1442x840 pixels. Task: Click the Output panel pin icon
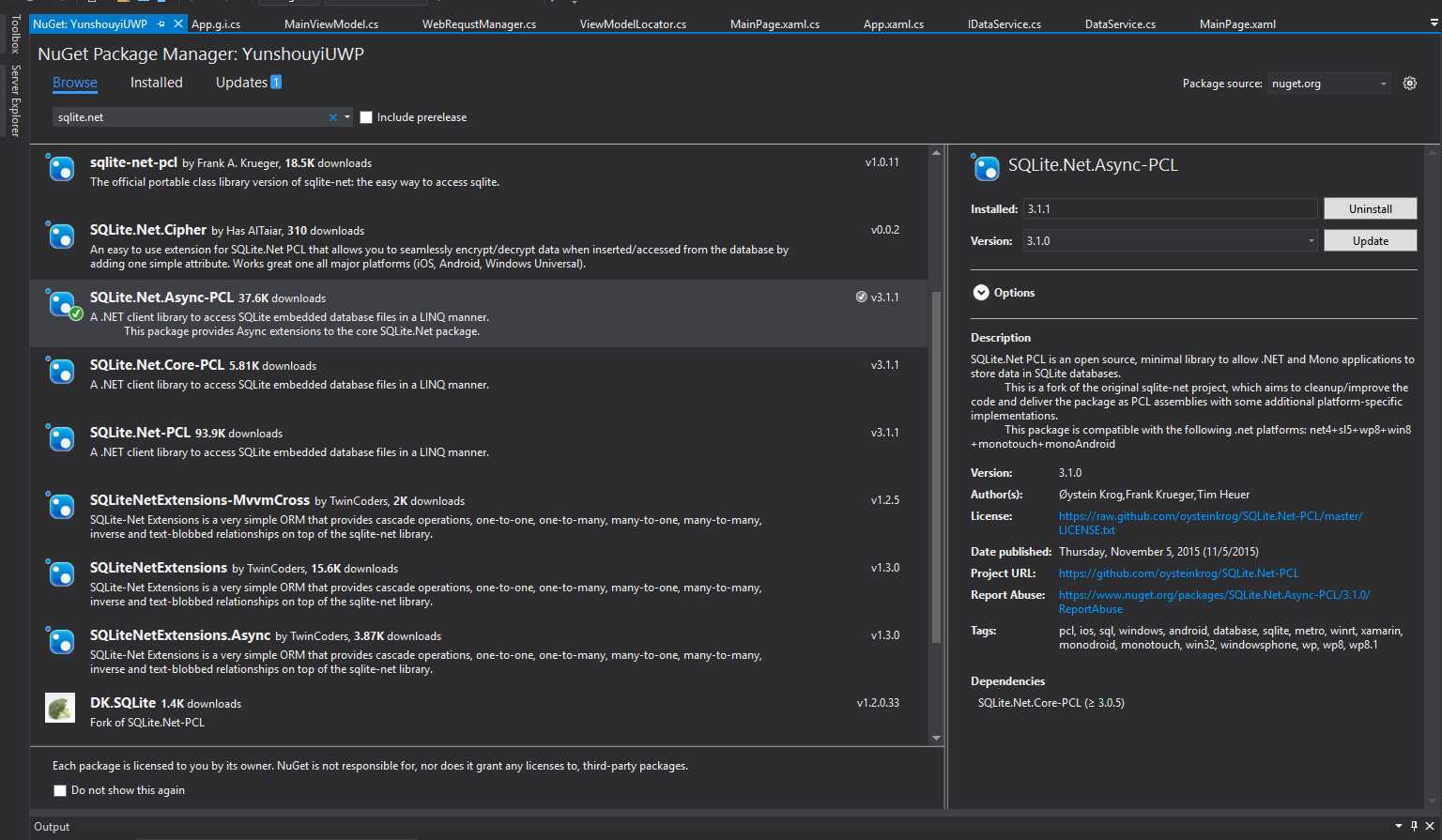tap(1414, 826)
